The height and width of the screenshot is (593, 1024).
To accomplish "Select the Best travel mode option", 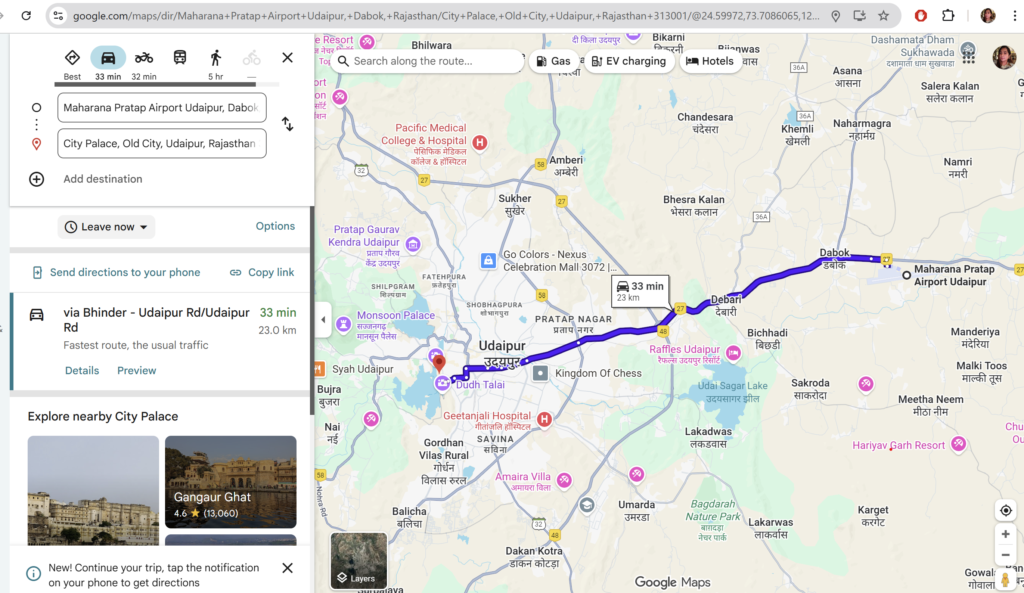I will (x=72, y=58).
